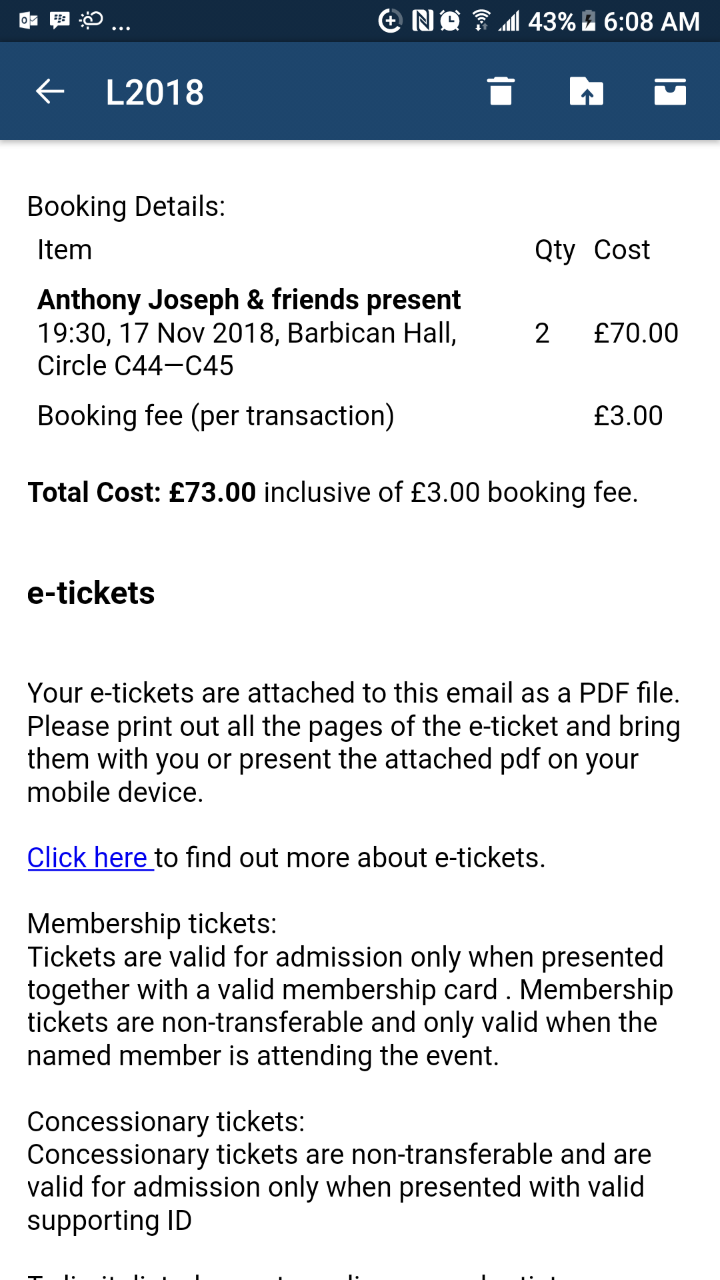Tap the NFC status bar icon
The height and width of the screenshot is (1280, 720).
(422, 20)
